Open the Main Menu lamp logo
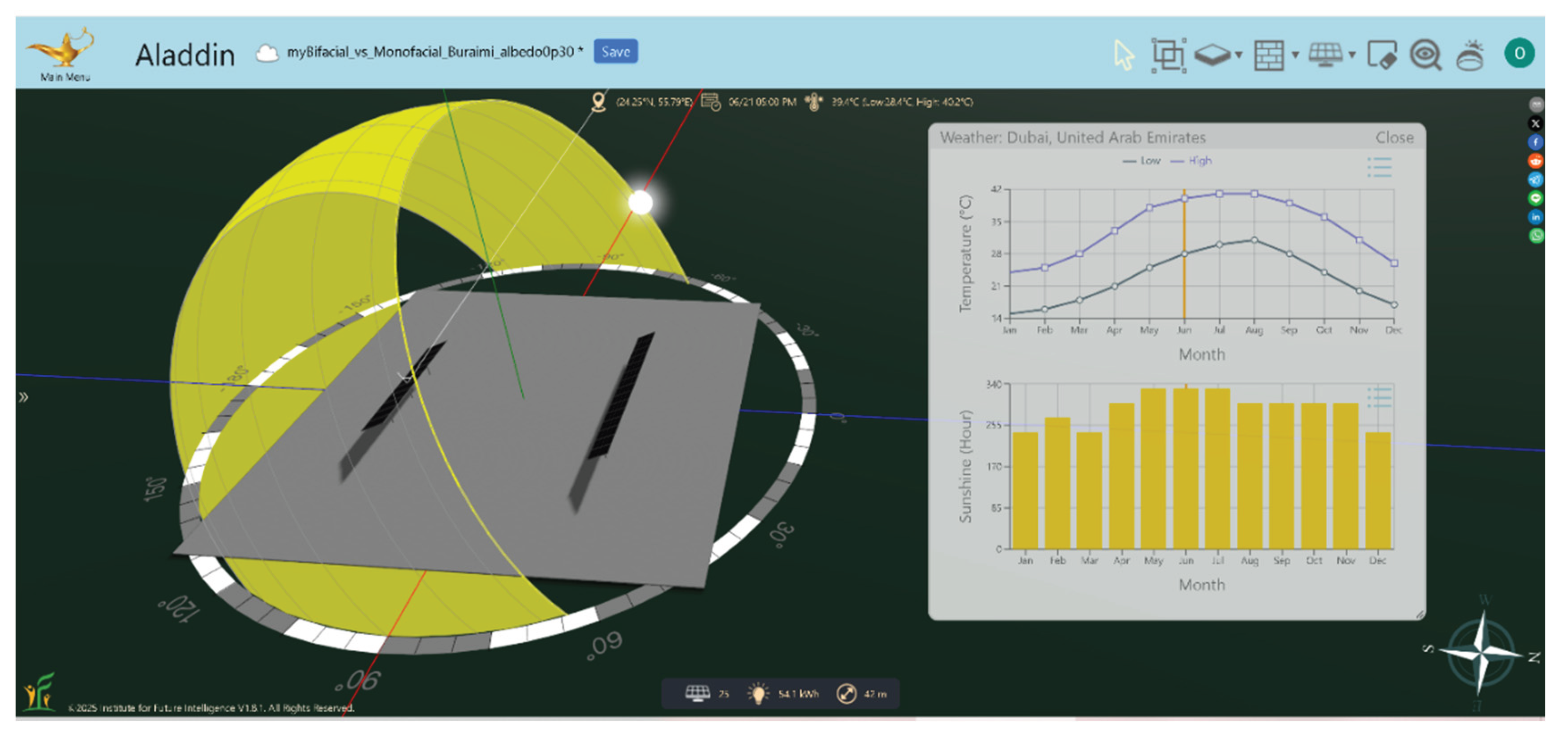 (x=64, y=52)
